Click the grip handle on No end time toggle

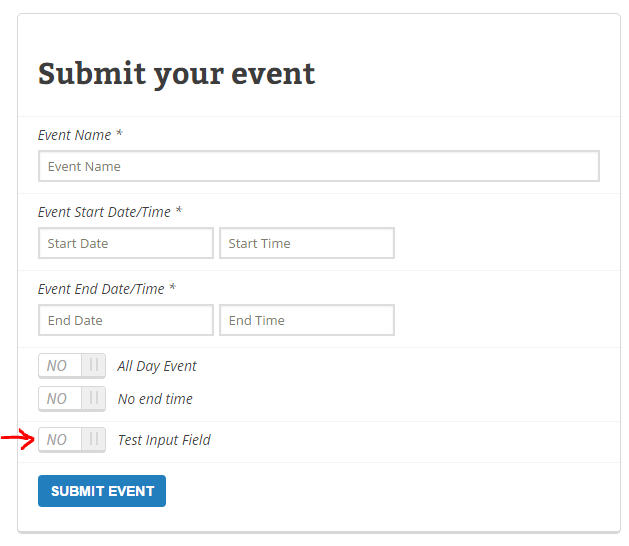point(93,398)
